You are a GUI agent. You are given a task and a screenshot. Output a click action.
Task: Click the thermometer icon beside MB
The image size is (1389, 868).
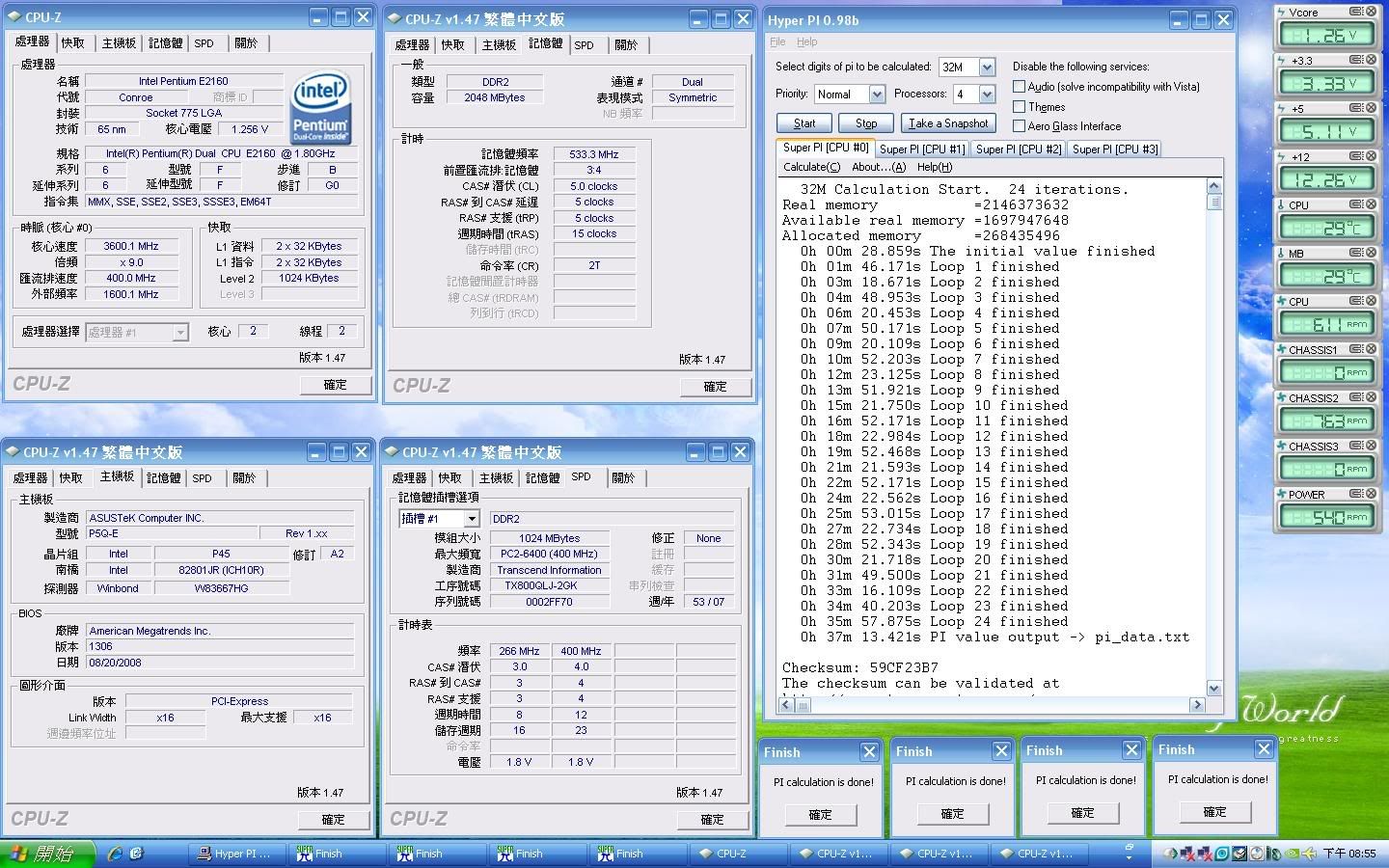pyautogui.click(x=1282, y=254)
